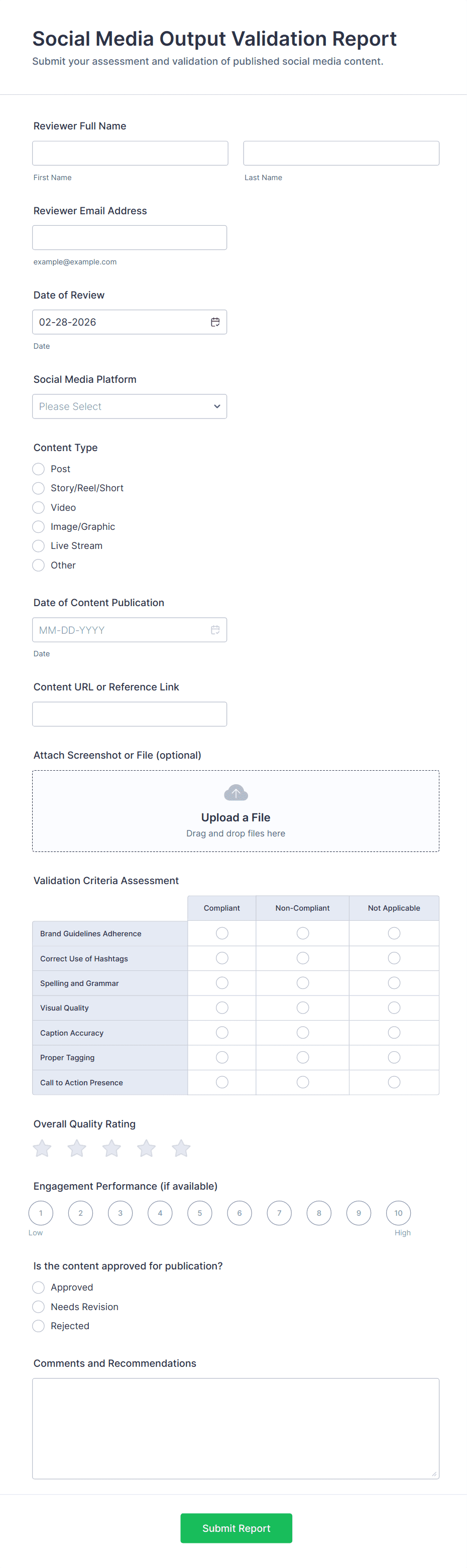
Task: Mark Brand Guidelines Adherence as Compliant
Action: [222, 933]
